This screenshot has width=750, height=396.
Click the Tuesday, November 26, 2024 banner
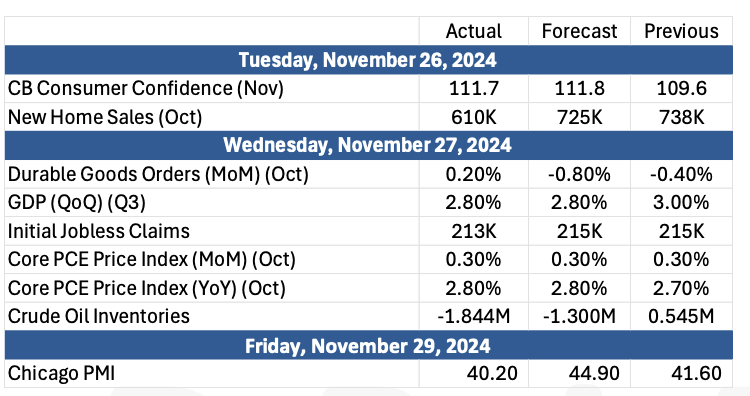coord(368,60)
